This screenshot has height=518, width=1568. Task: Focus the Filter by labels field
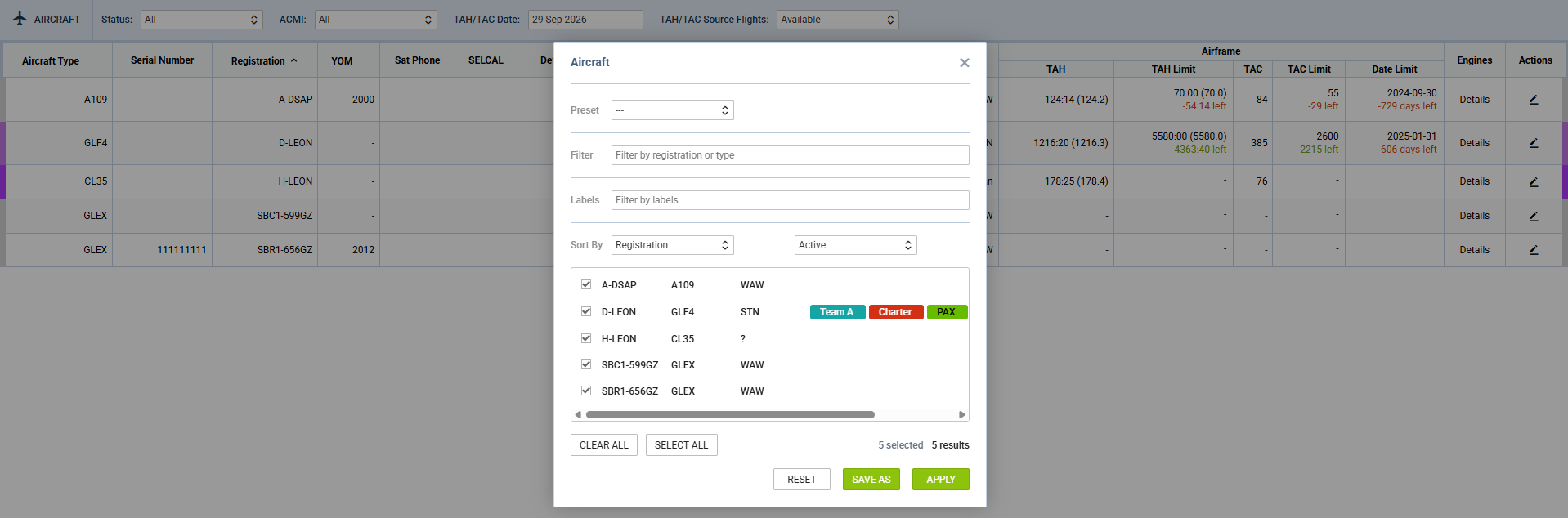click(791, 200)
